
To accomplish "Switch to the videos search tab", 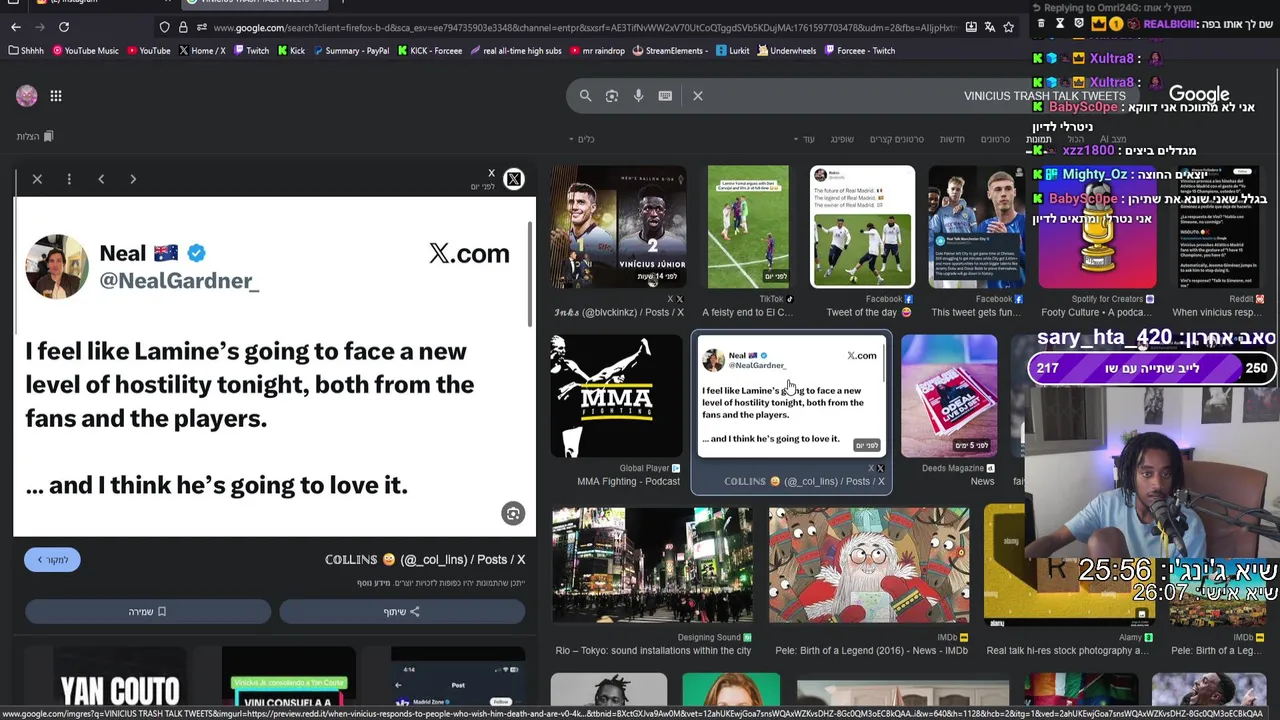I will click(995, 139).
